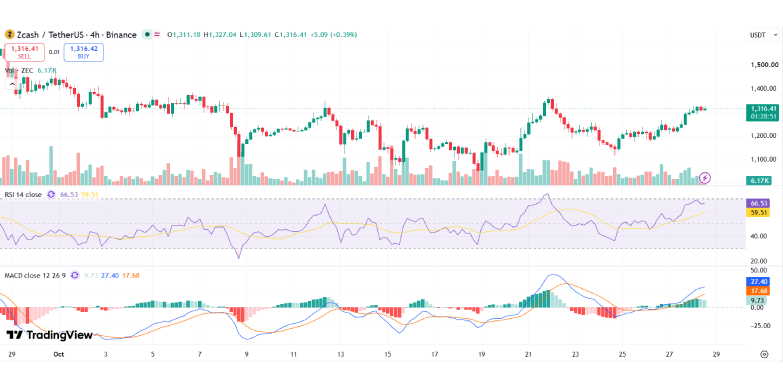Click the close price C1,316.41
This screenshot has height=388, width=783.
click(291, 34)
